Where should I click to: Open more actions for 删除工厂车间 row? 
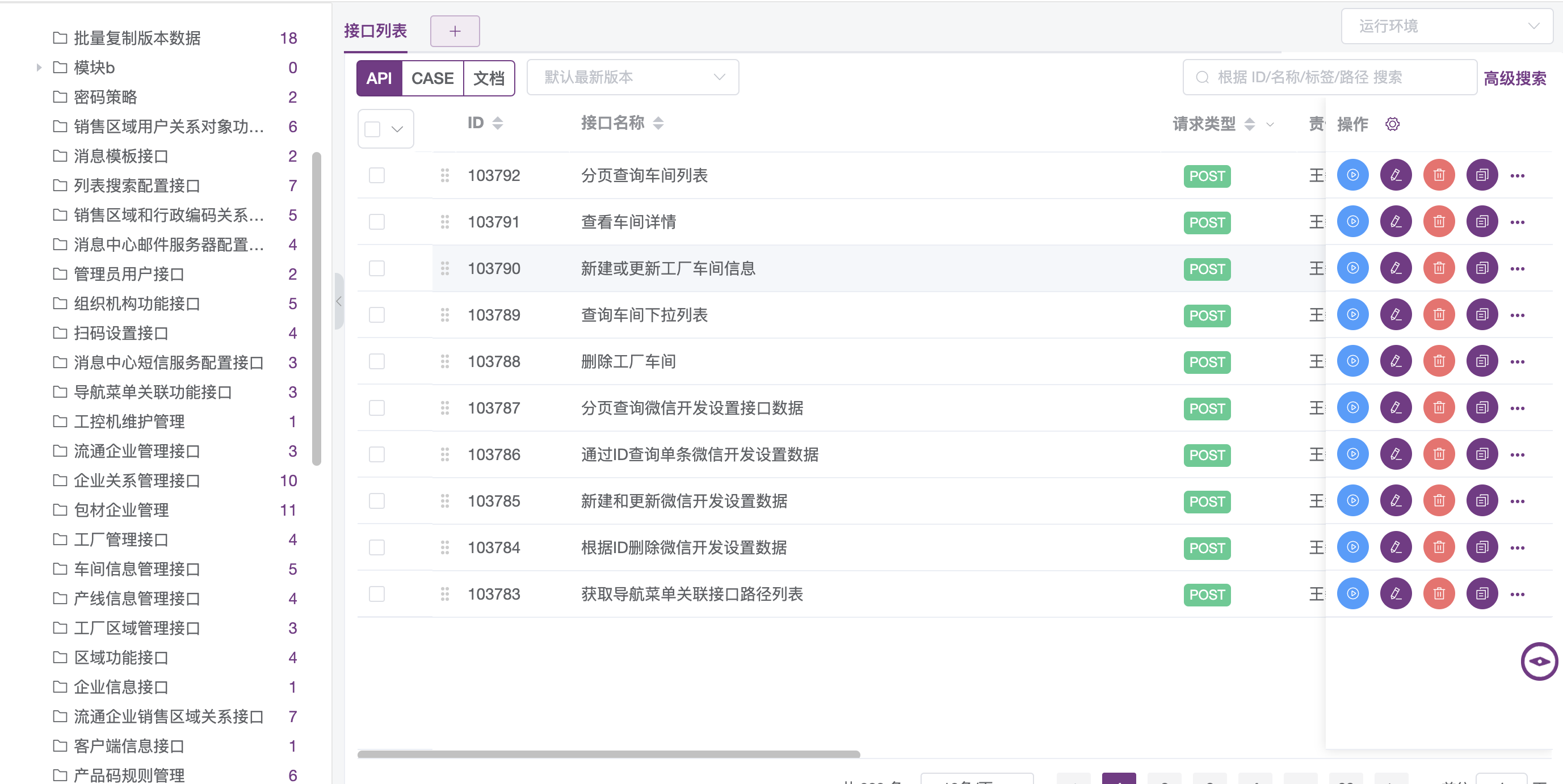click(1518, 362)
